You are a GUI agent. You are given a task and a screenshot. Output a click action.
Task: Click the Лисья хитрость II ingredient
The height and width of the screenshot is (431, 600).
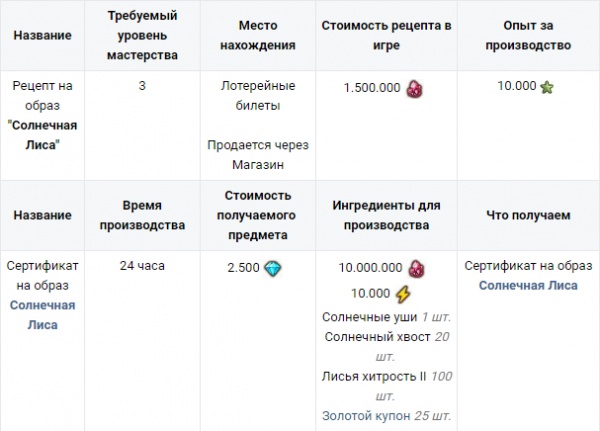(x=366, y=375)
